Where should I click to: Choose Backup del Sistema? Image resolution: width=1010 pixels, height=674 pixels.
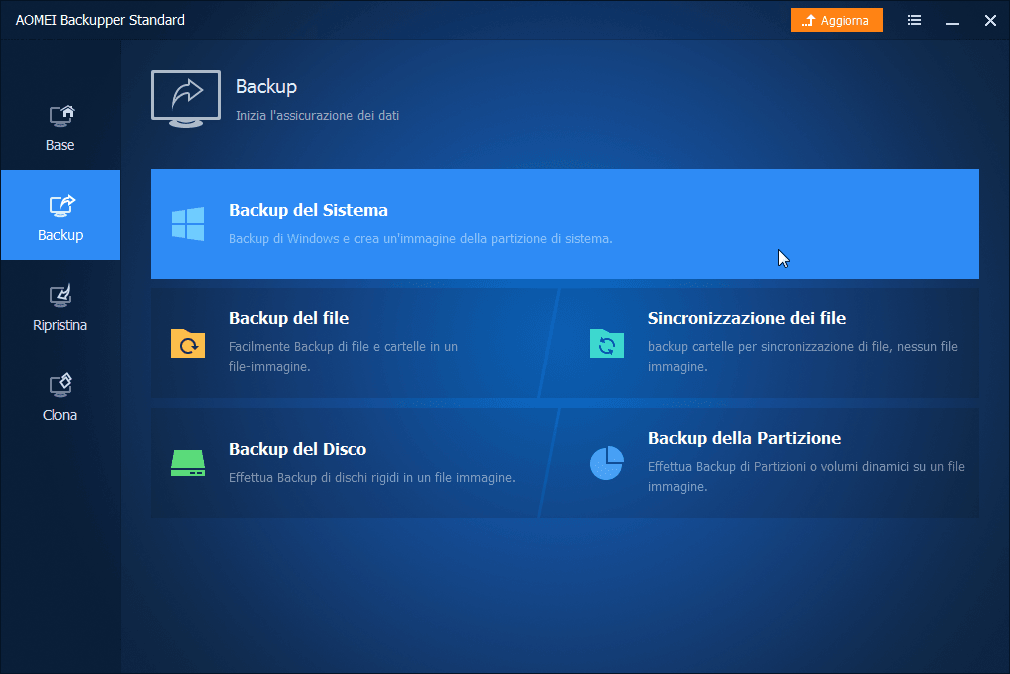pyautogui.click(x=565, y=224)
